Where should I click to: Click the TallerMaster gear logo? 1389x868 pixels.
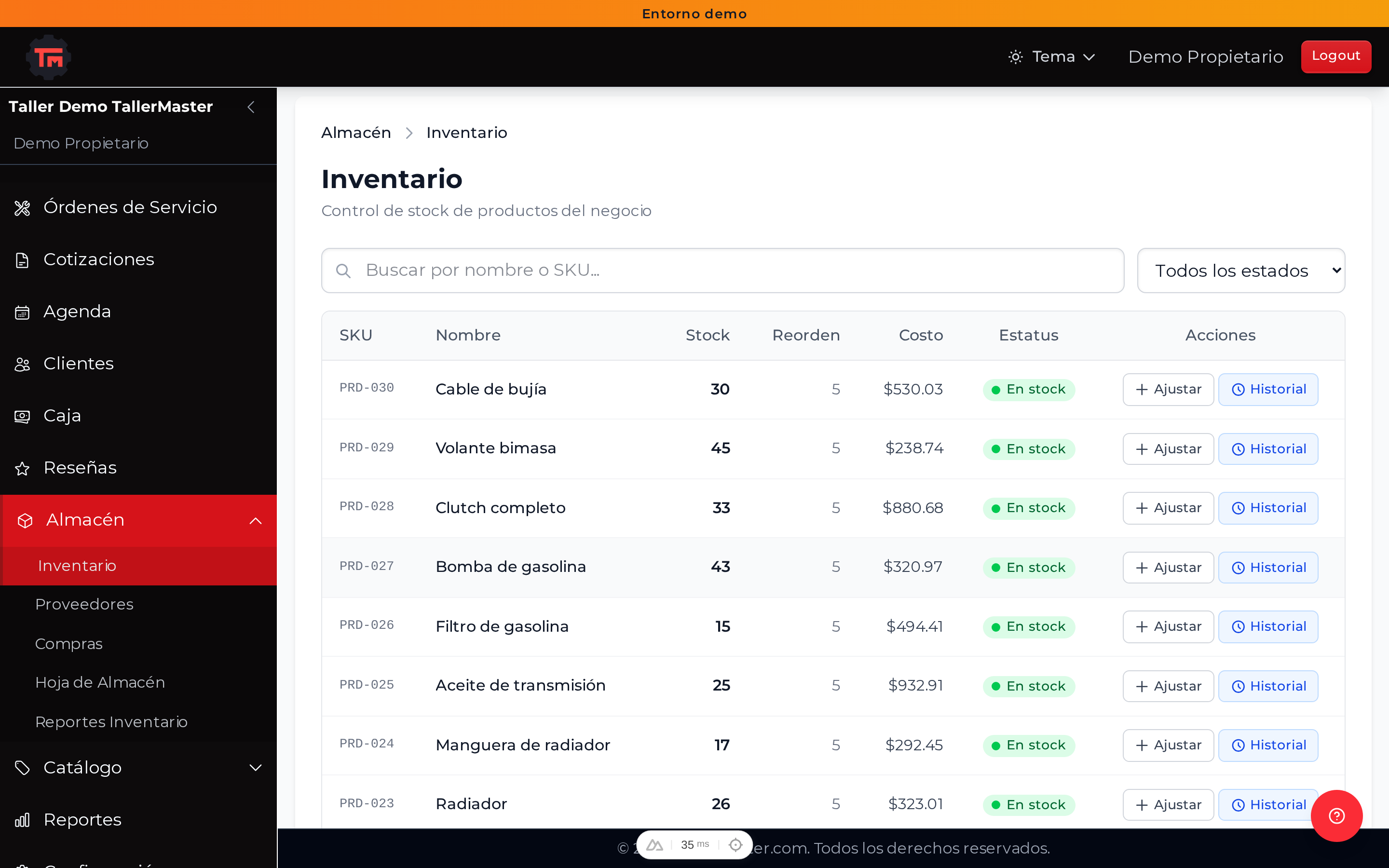pyautogui.click(x=49, y=57)
